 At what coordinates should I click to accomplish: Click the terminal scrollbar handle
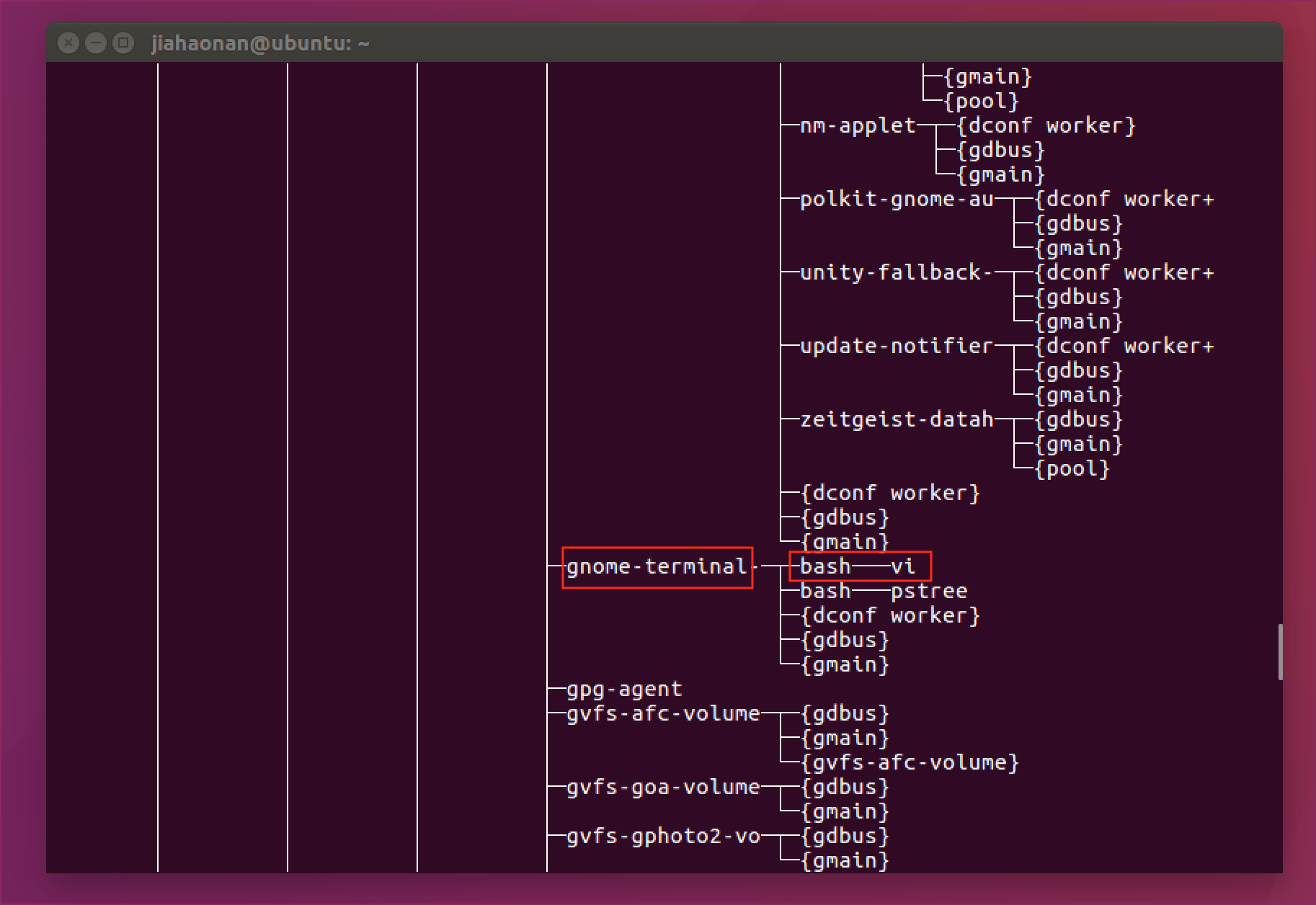coord(1280,652)
